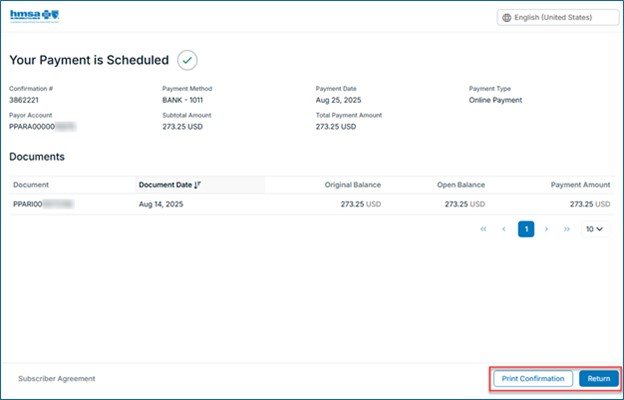Viewport: 624px width, 400px height.
Task: Select the payor account PPARA00000 value
Action: (x=43, y=127)
